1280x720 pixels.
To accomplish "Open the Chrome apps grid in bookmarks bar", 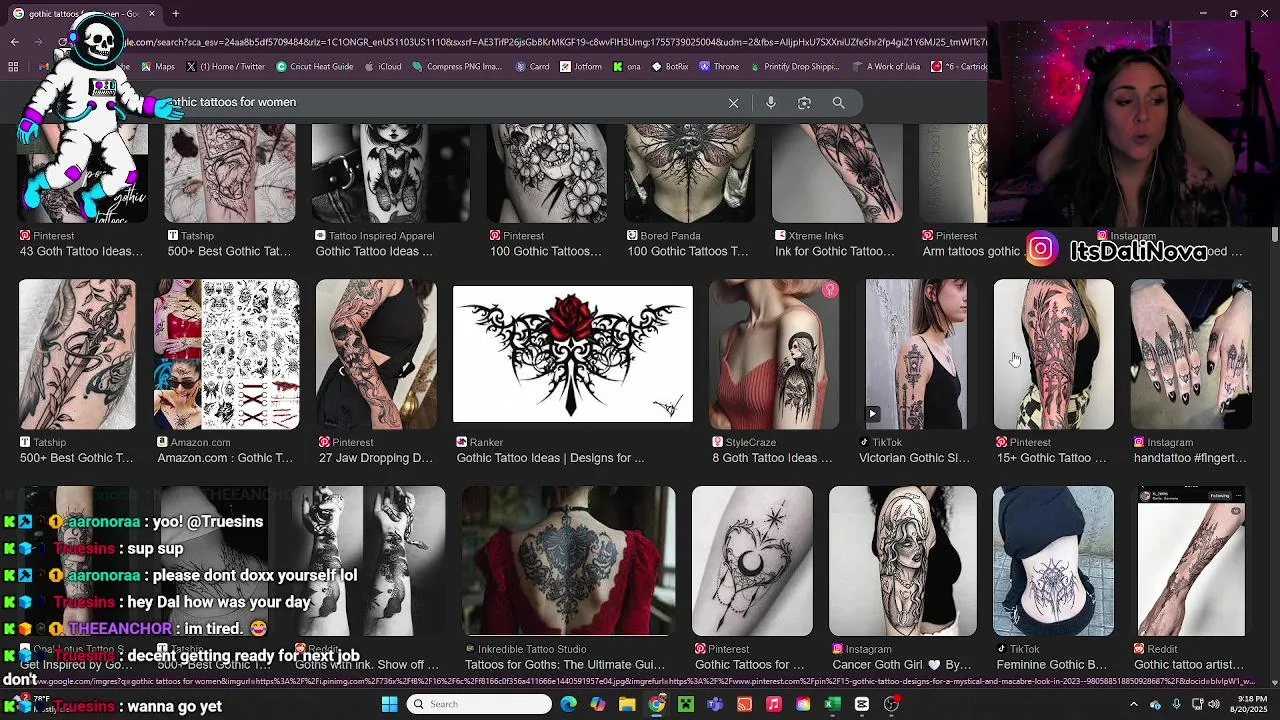I will click(x=13, y=67).
